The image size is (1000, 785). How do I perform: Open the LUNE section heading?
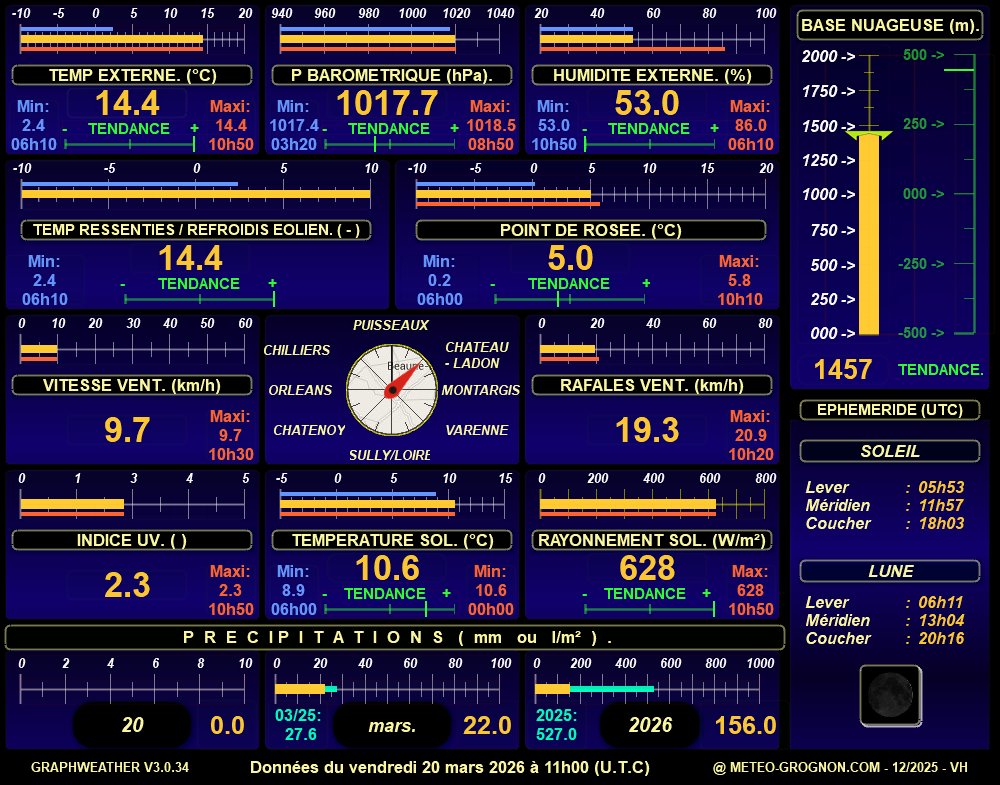point(889,571)
